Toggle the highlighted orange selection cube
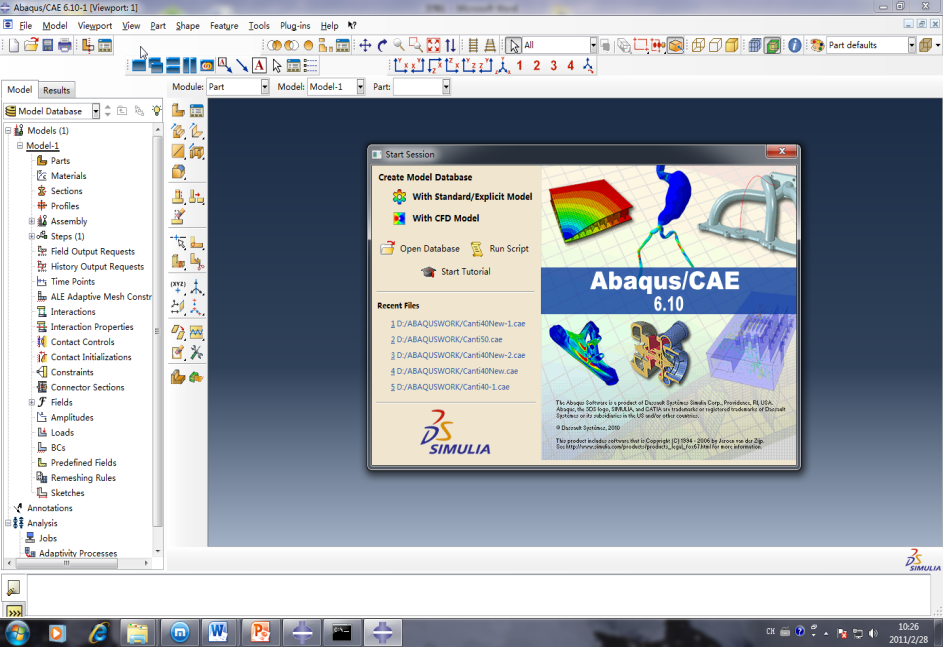Screen dimensions: 943x647 coord(675,45)
